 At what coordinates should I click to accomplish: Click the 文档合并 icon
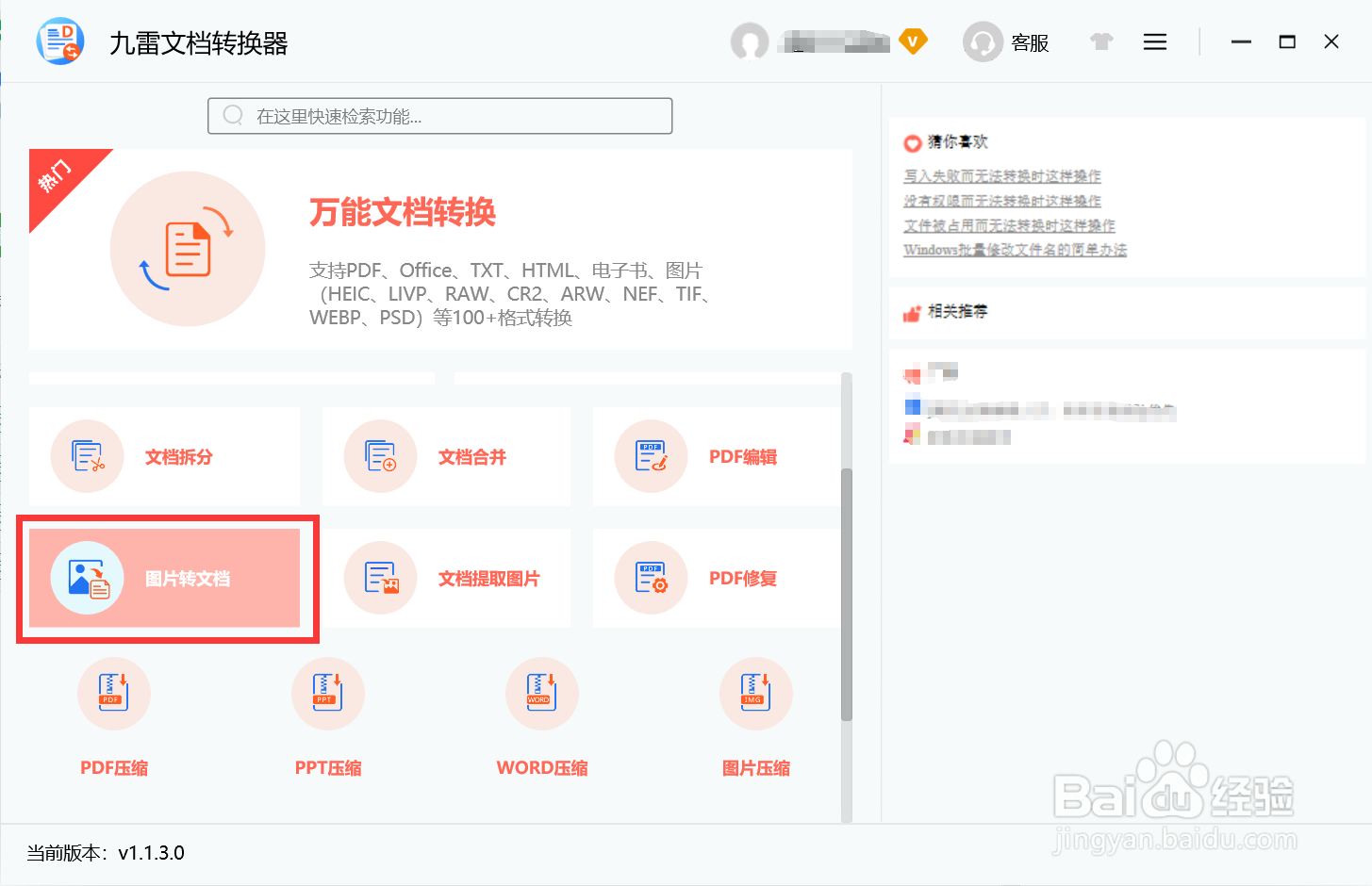[381, 456]
